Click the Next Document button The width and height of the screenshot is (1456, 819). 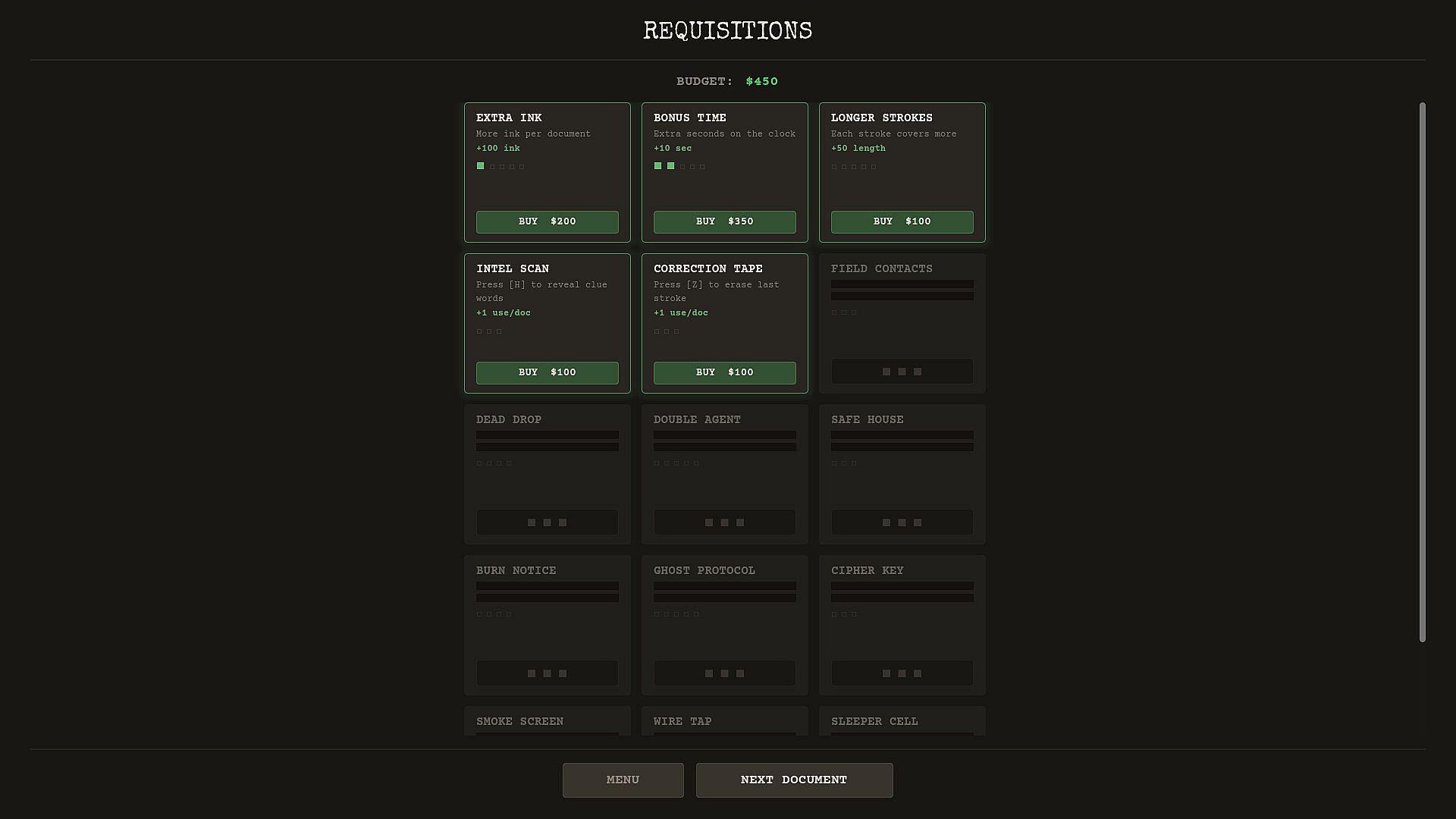coord(794,780)
